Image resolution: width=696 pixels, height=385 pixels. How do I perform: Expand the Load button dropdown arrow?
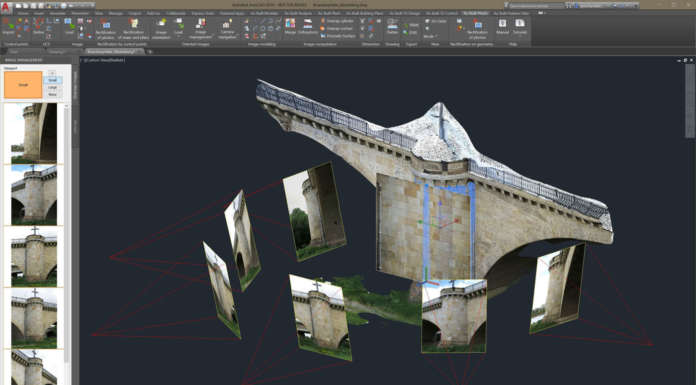[178, 36]
